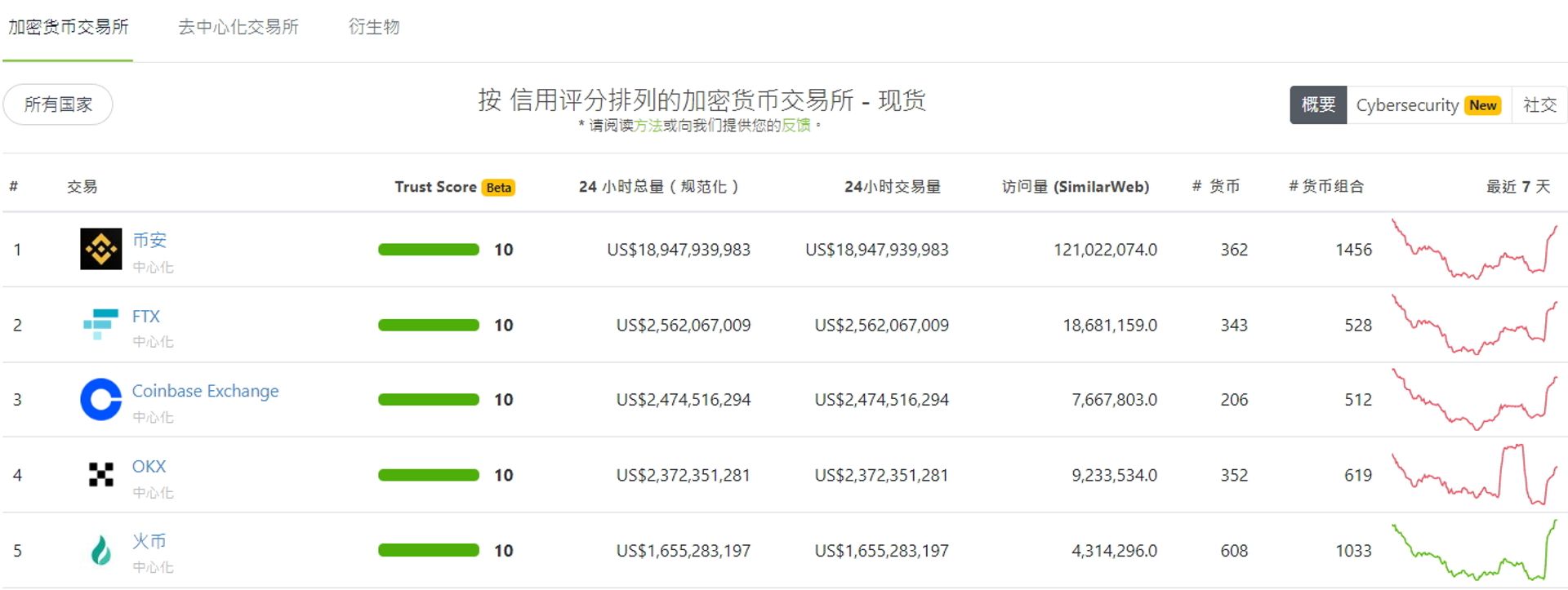1568x590 pixels.
Task: Click FTX coin count 343
Action: [x=1234, y=325]
